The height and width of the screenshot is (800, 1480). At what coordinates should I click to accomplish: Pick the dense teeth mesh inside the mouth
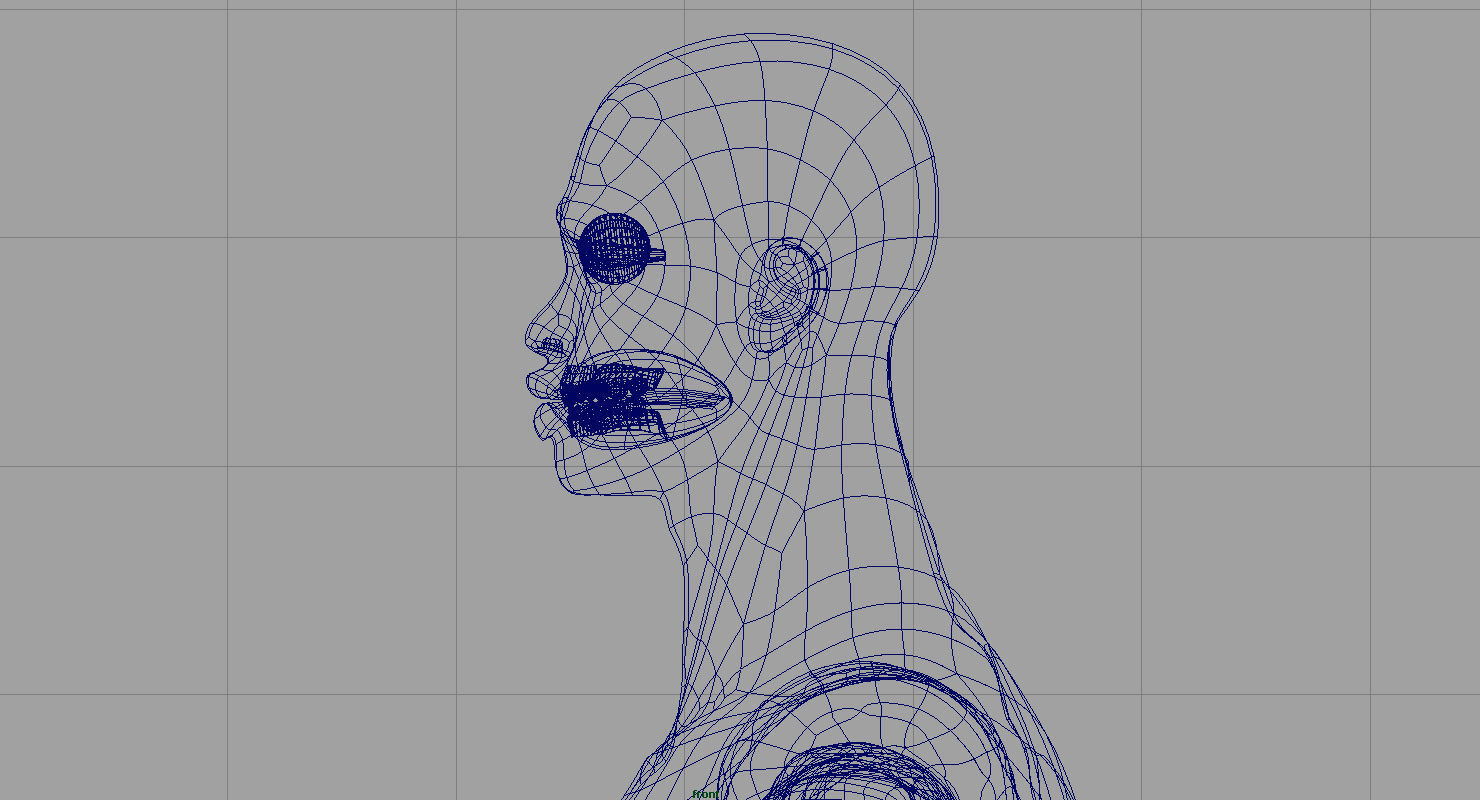click(612, 399)
